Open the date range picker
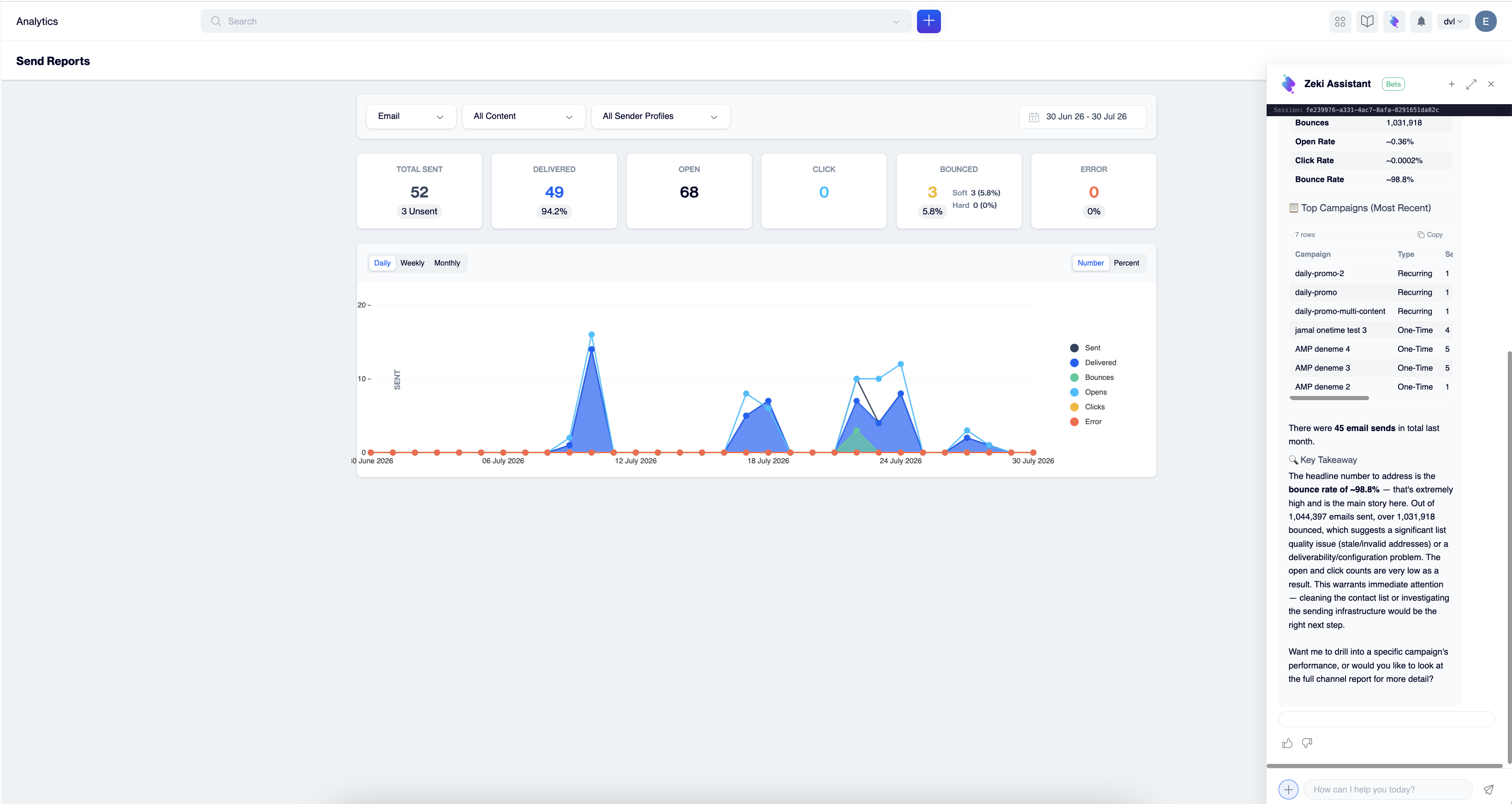This screenshot has height=804, width=1512. [x=1083, y=117]
